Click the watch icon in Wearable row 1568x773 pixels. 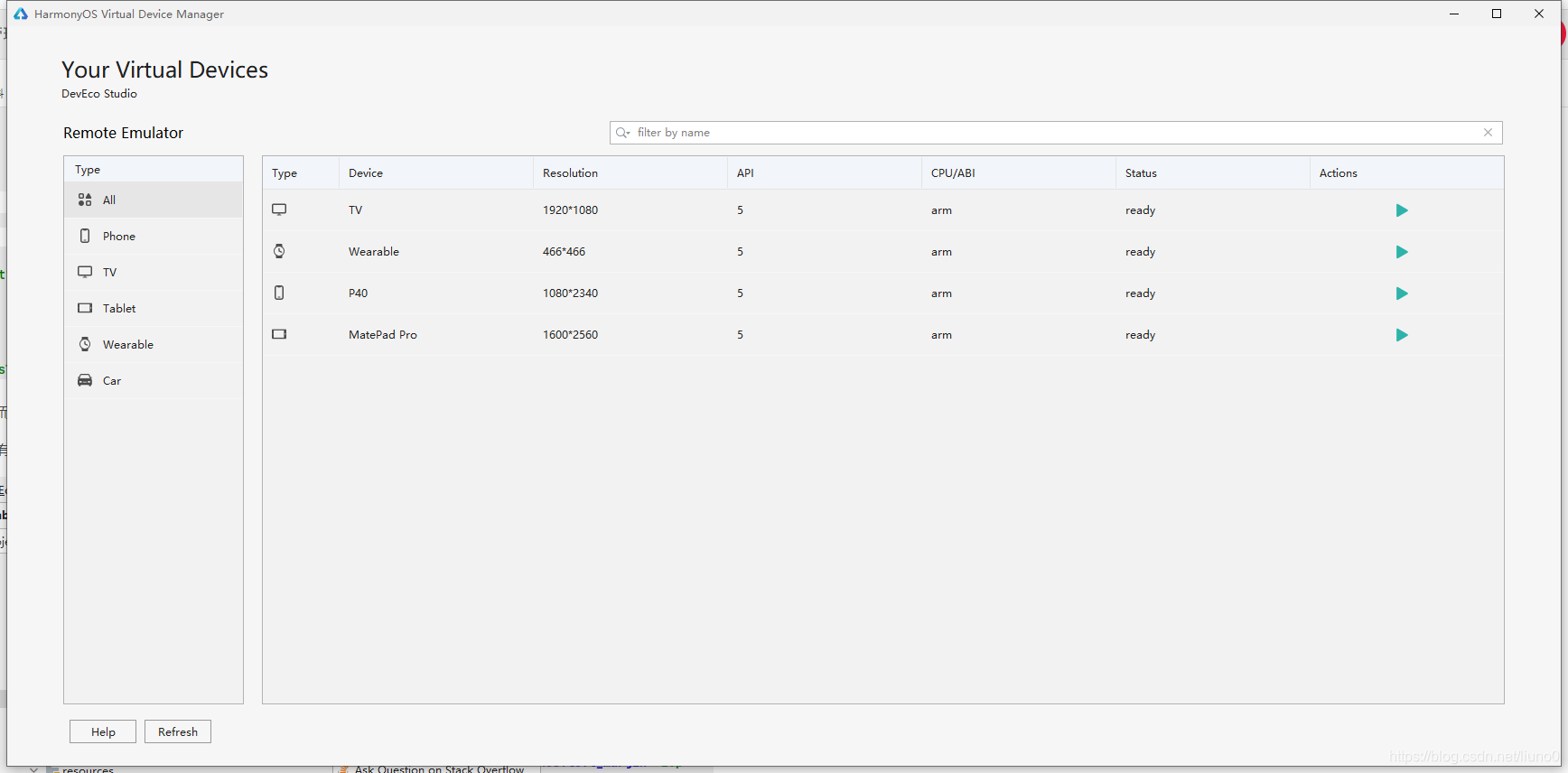279,251
